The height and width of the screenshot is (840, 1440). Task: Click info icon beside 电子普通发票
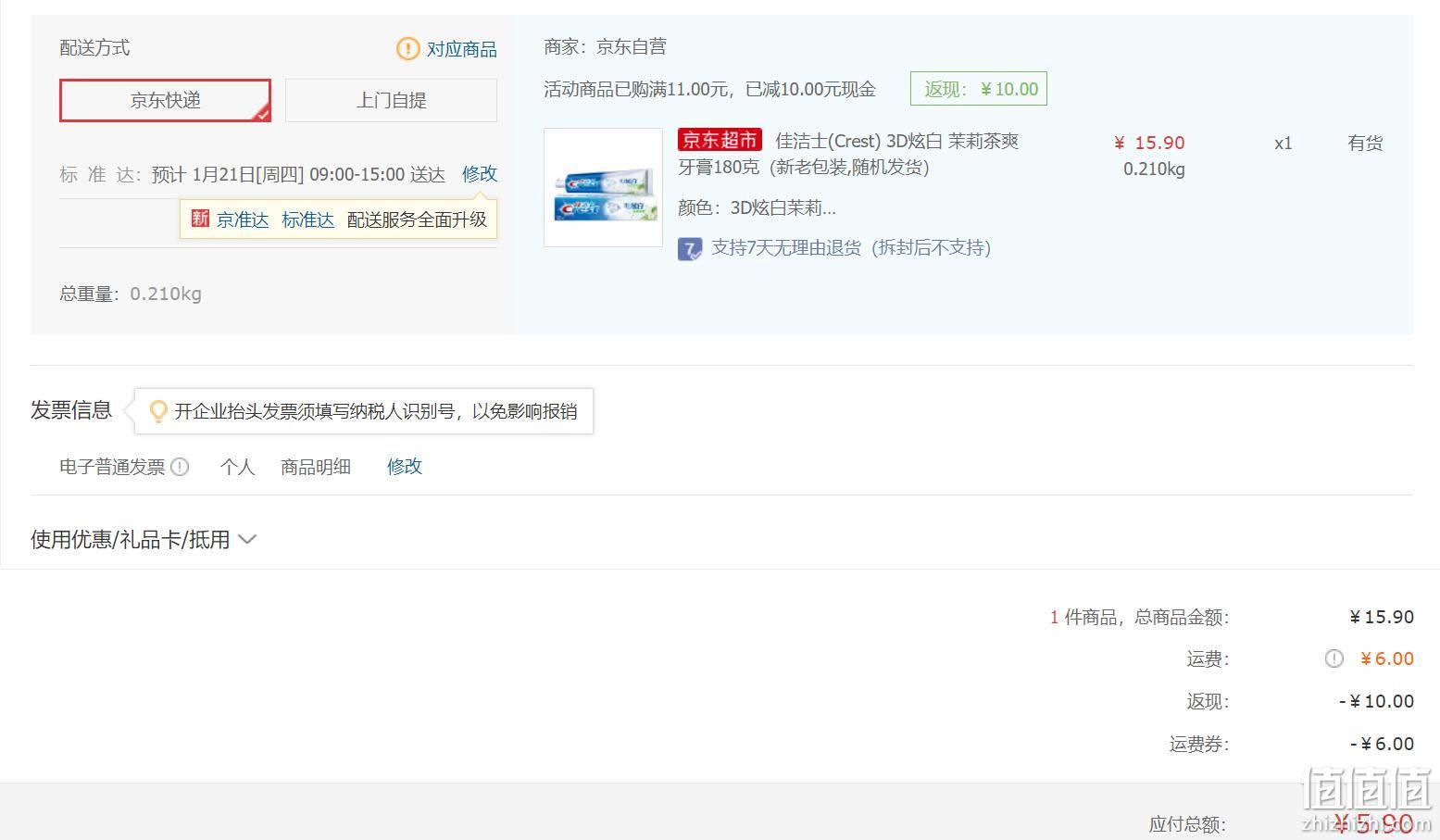180,467
